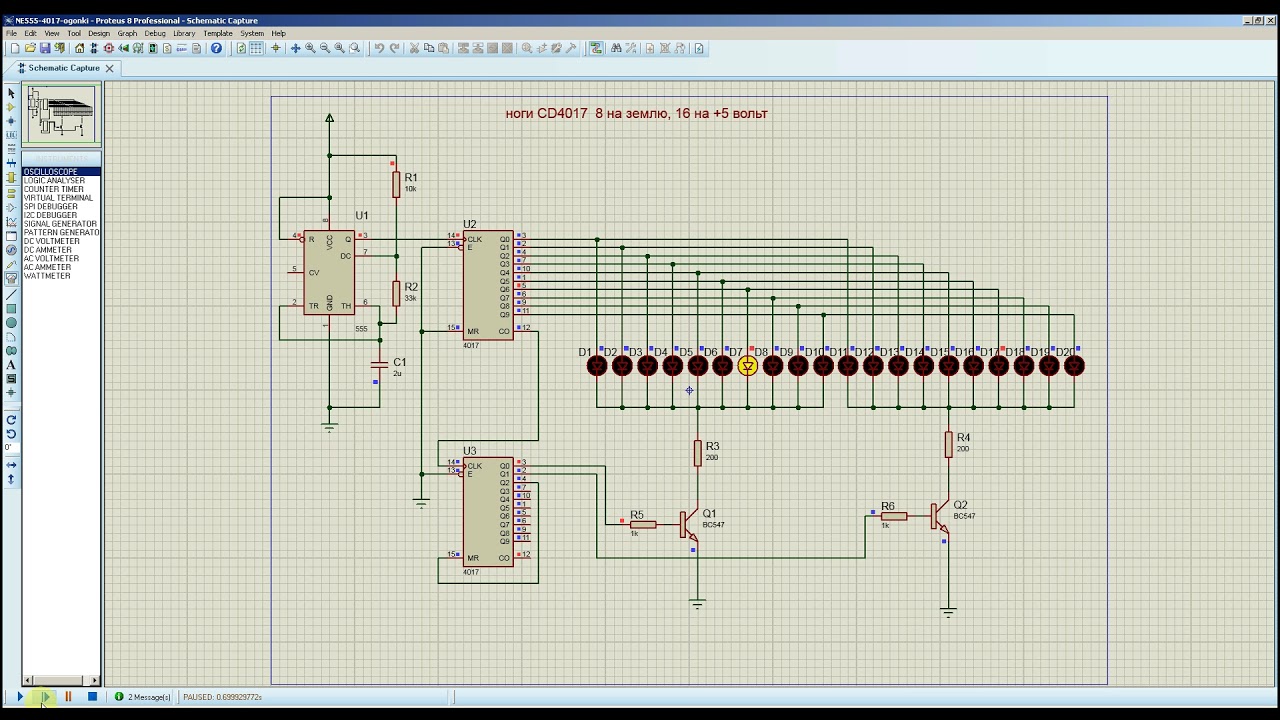Screen dimensions: 1280x720
Task: Click the Paste from clipboard icon
Action: point(443,48)
